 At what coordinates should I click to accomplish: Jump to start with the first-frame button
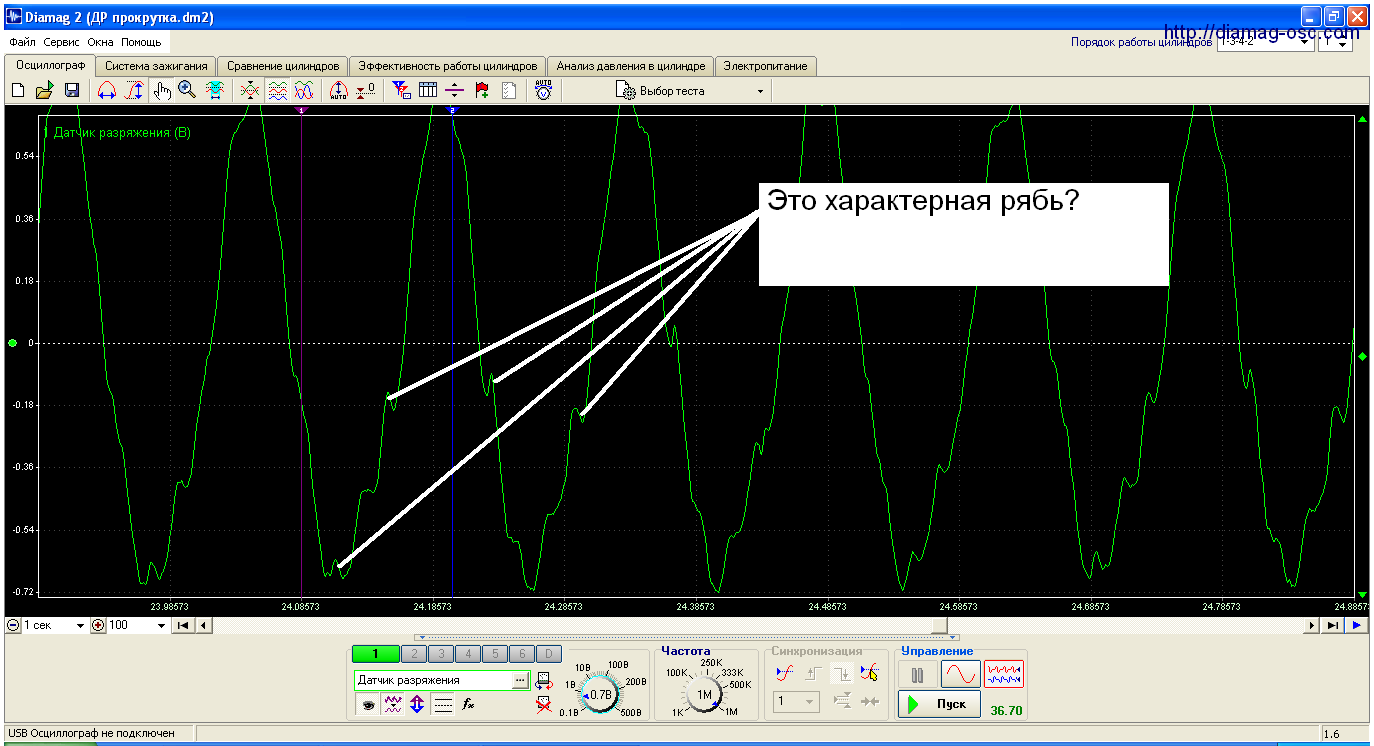pos(184,625)
